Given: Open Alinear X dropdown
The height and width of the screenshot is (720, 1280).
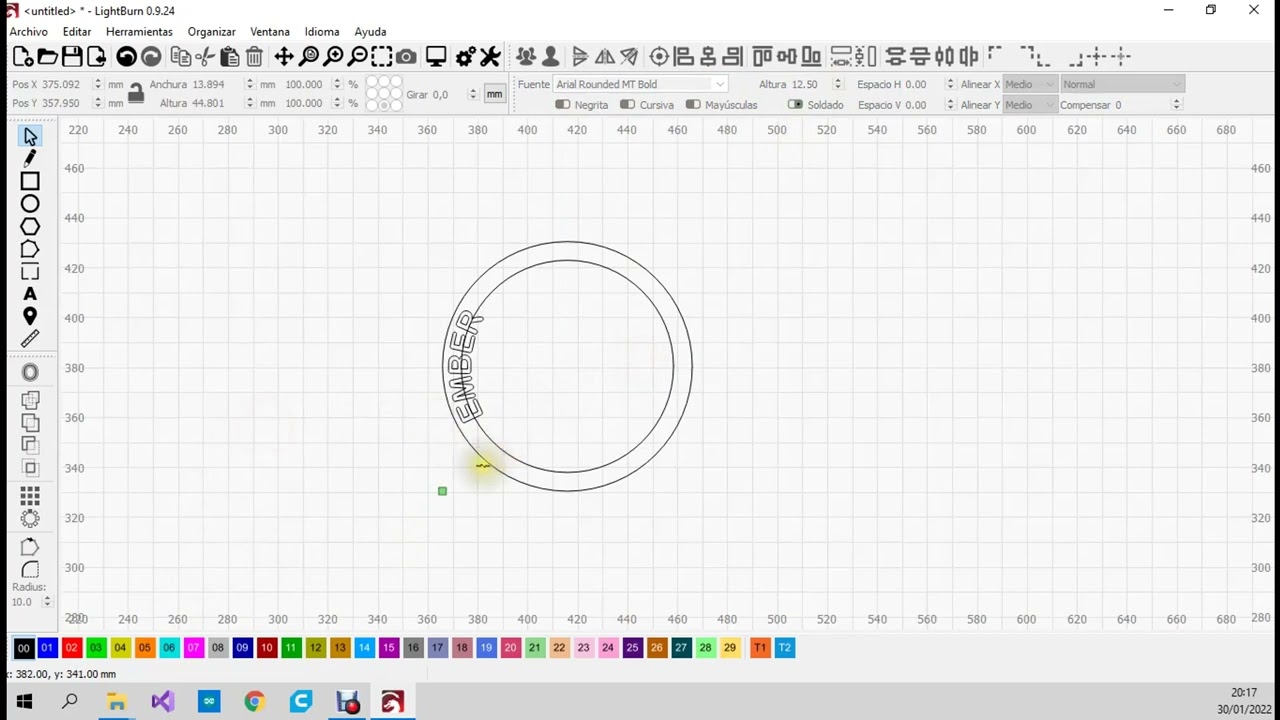Looking at the screenshot, I should tap(1029, 84).
